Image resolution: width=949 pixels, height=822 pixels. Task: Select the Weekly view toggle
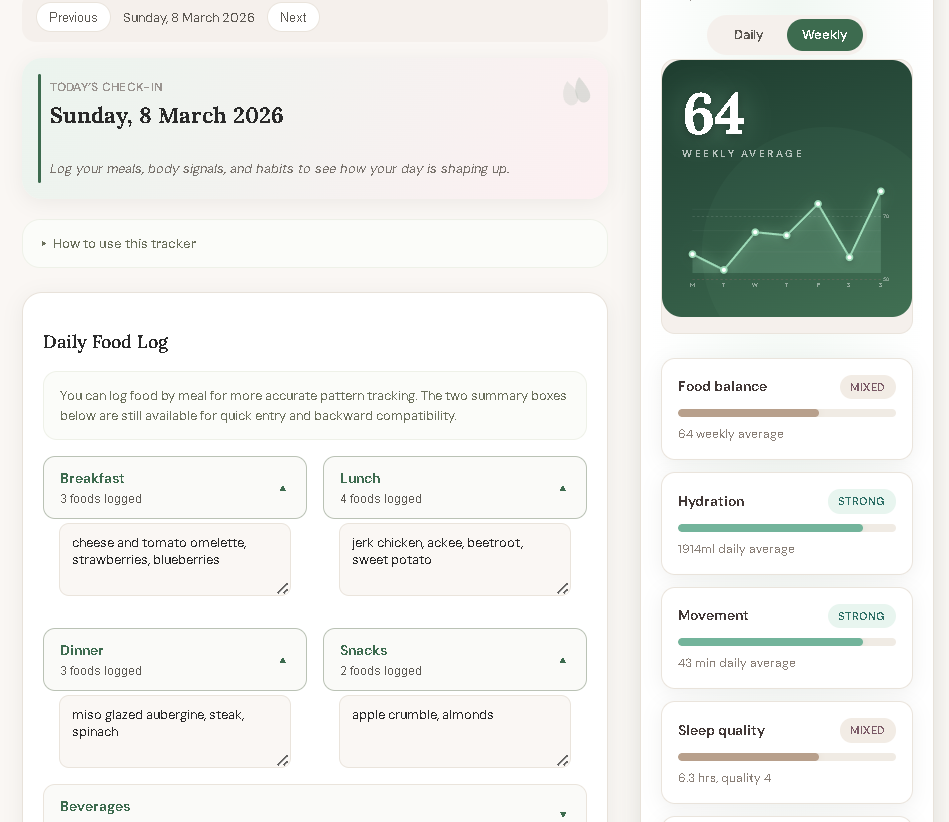(824, 35)
